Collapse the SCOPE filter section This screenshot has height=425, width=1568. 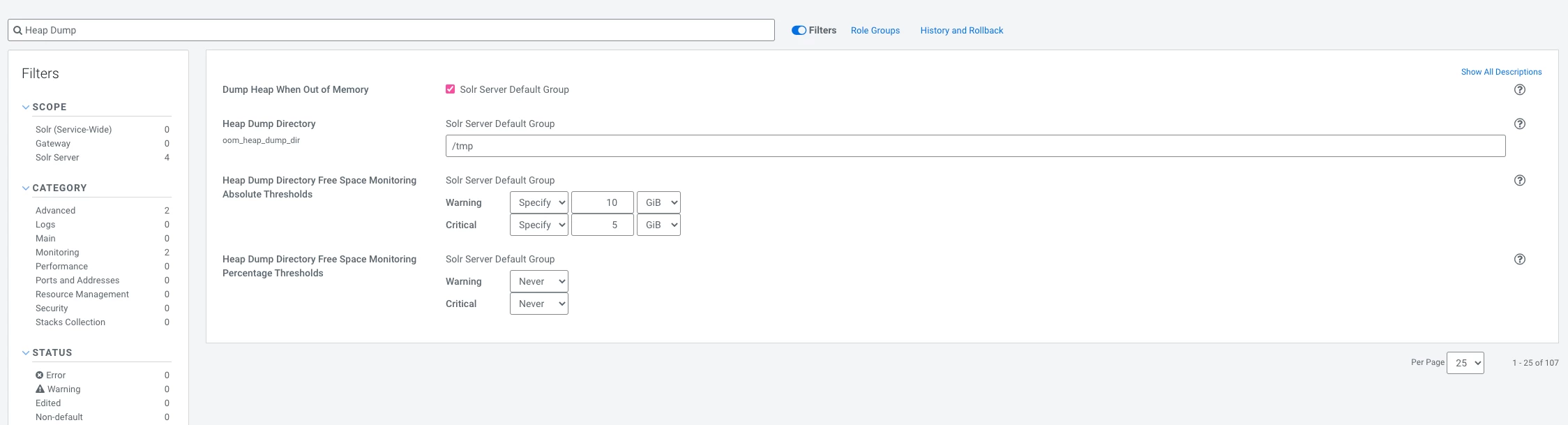tap(26, 107)
